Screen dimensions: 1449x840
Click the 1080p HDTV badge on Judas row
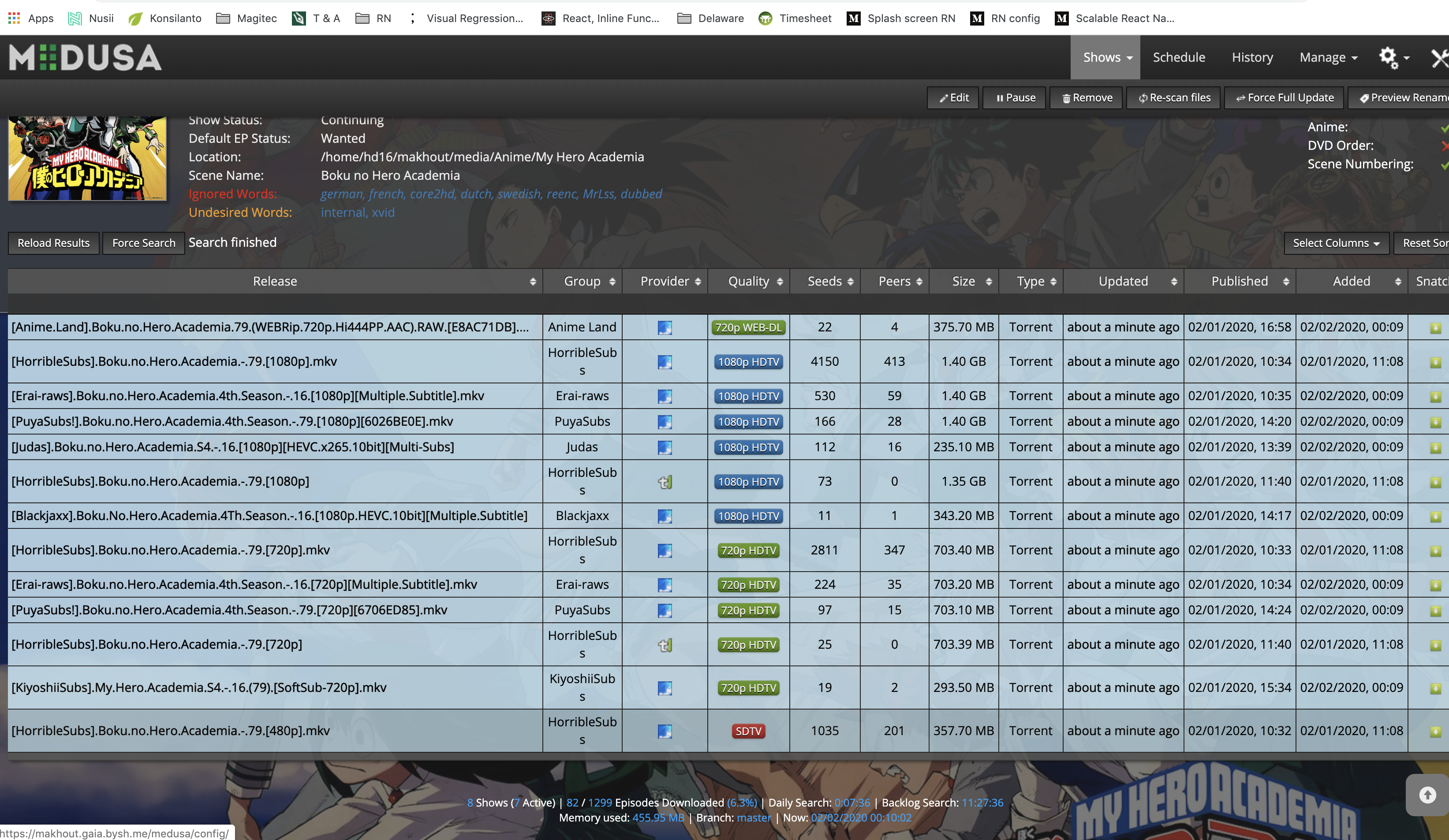click(x=749, y=447)
